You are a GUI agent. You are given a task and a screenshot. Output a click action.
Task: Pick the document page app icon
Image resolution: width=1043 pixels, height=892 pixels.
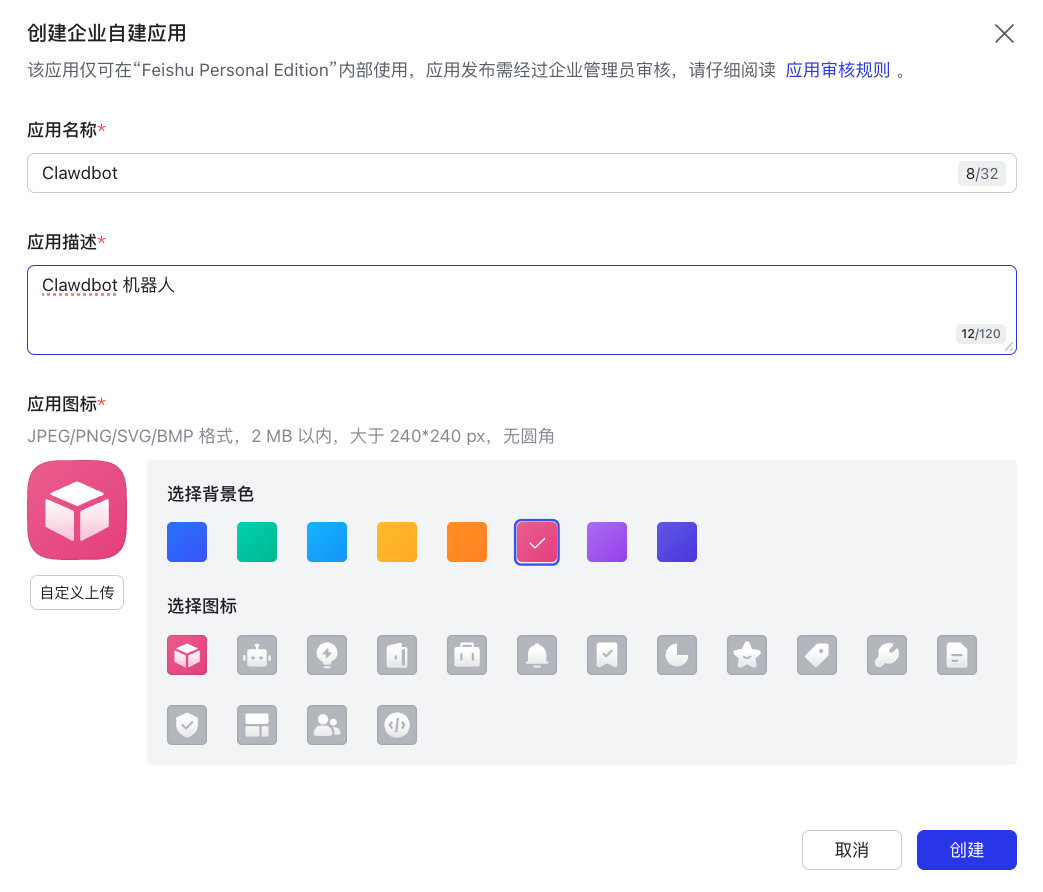(957, 655)
